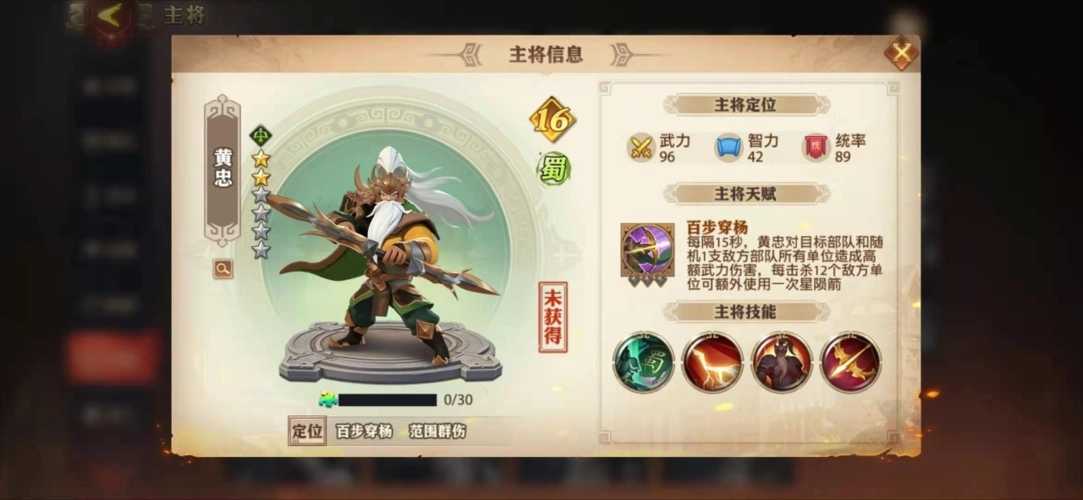Image resolution: width=1083 pixels, height=500 pixels.
Task: Close the 主将信息 panel
Action: [901, 52]
